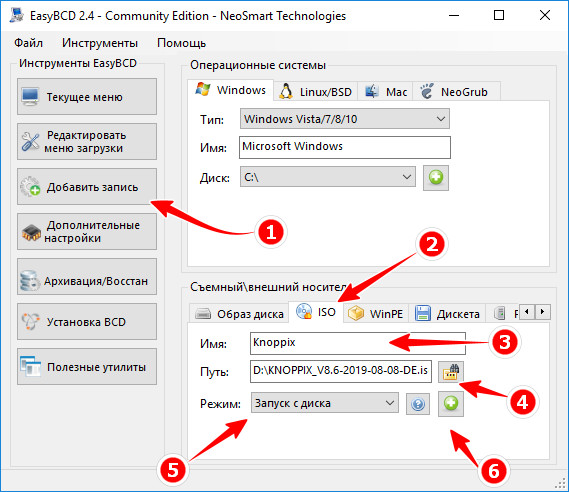Switch to the Linux/BSD tab
This screenshot has height=492, width=569.
click(x=316, y=91)
